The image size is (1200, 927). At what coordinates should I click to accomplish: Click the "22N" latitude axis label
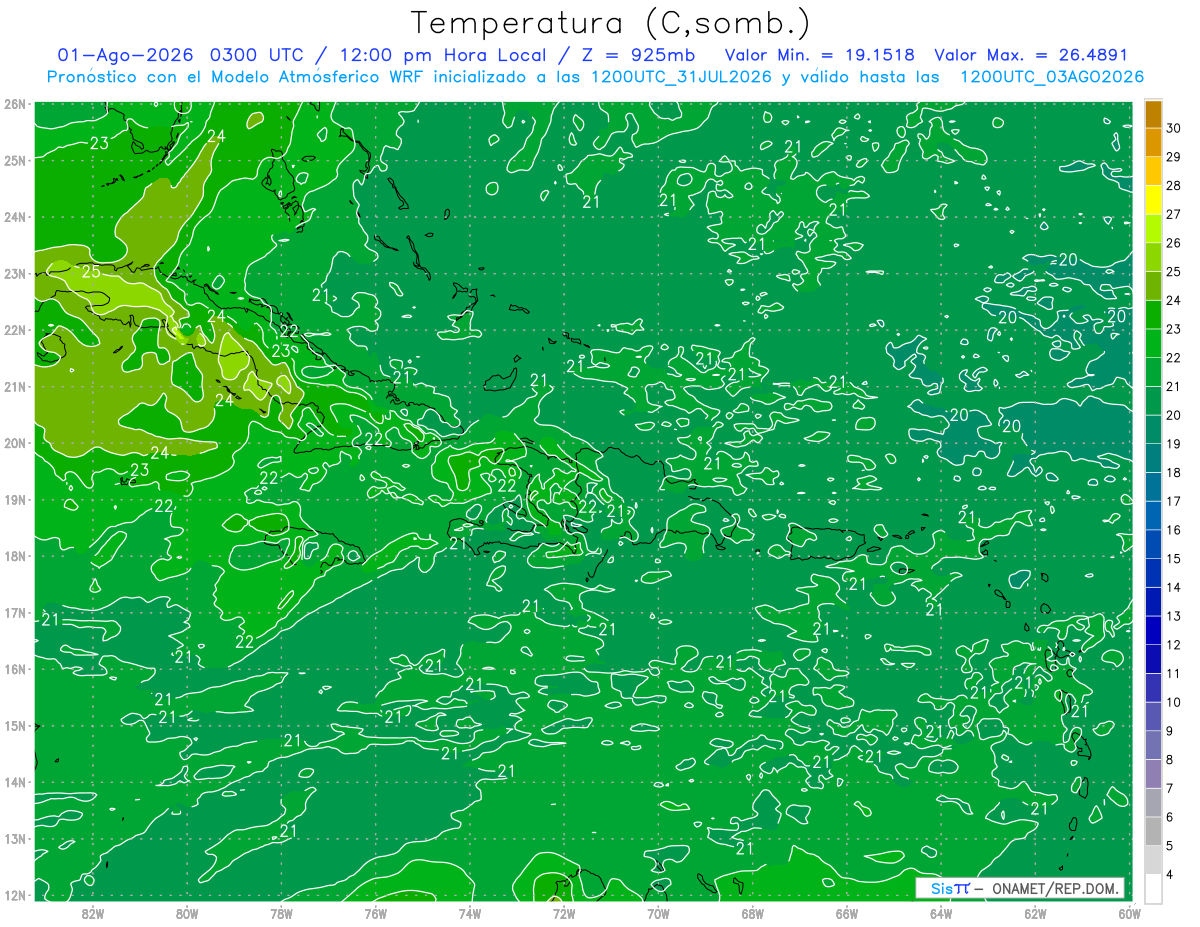15,330
